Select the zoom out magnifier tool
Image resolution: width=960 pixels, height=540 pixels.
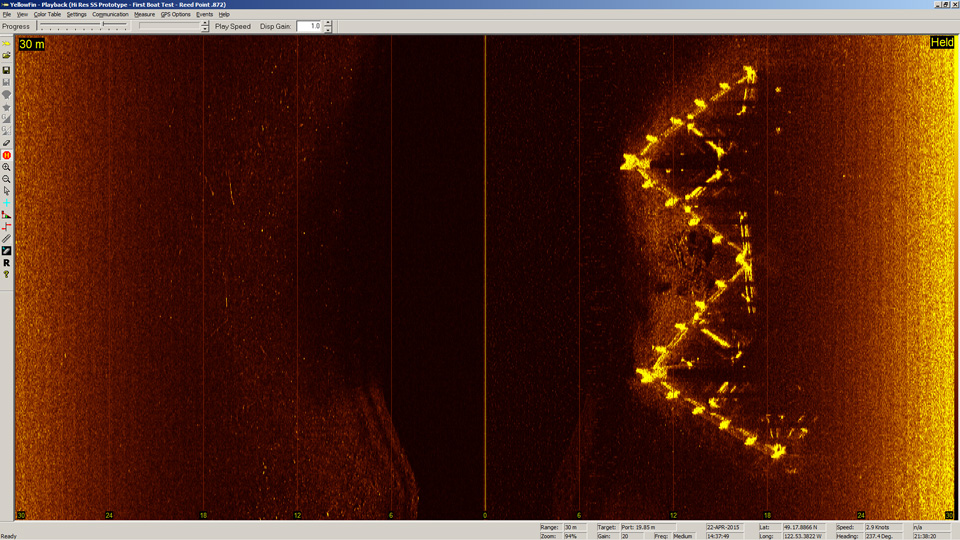[x=7, y=179]
